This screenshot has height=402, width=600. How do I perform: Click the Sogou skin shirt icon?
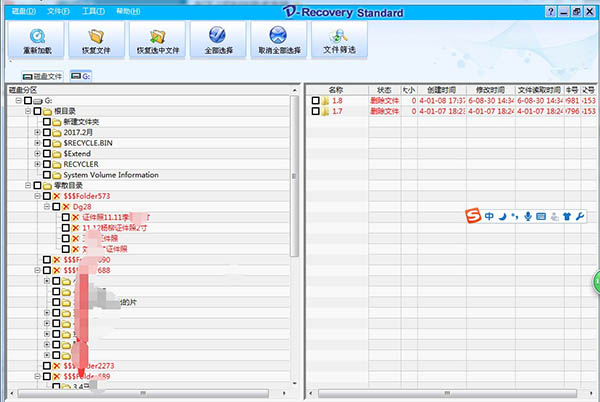click(x=567, y=216)
